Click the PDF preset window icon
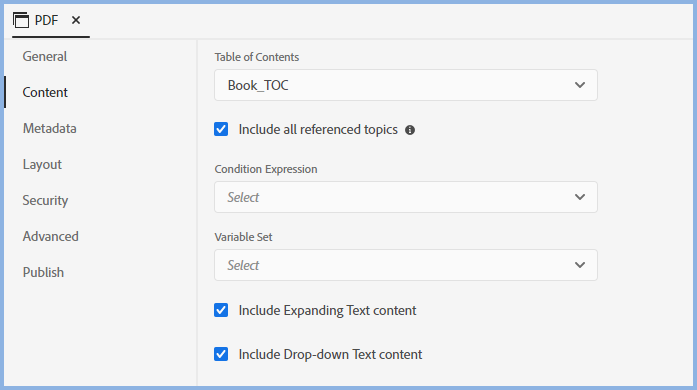 (21, 20)
